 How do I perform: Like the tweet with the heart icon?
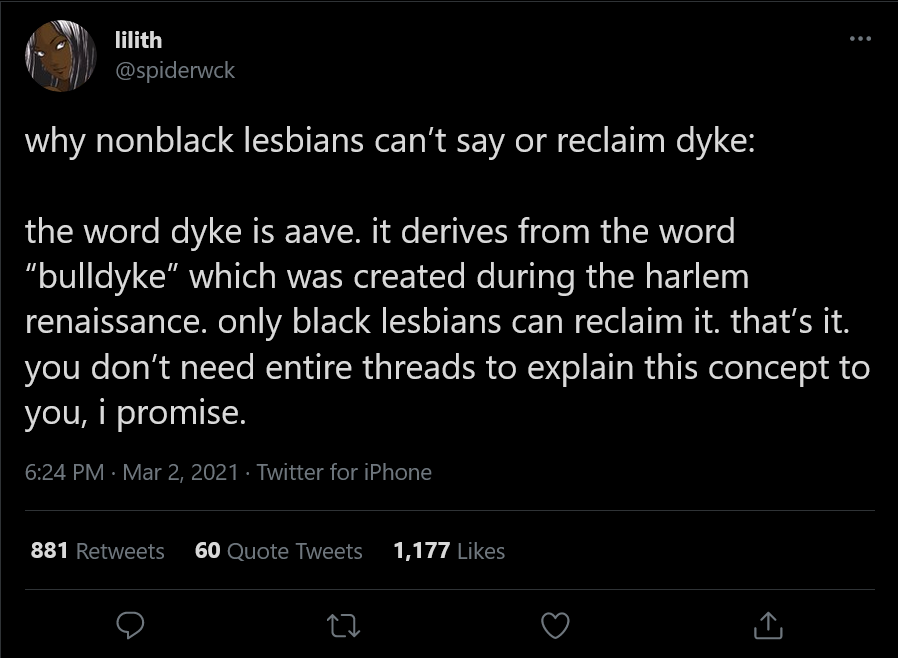[x=556, y=625]
